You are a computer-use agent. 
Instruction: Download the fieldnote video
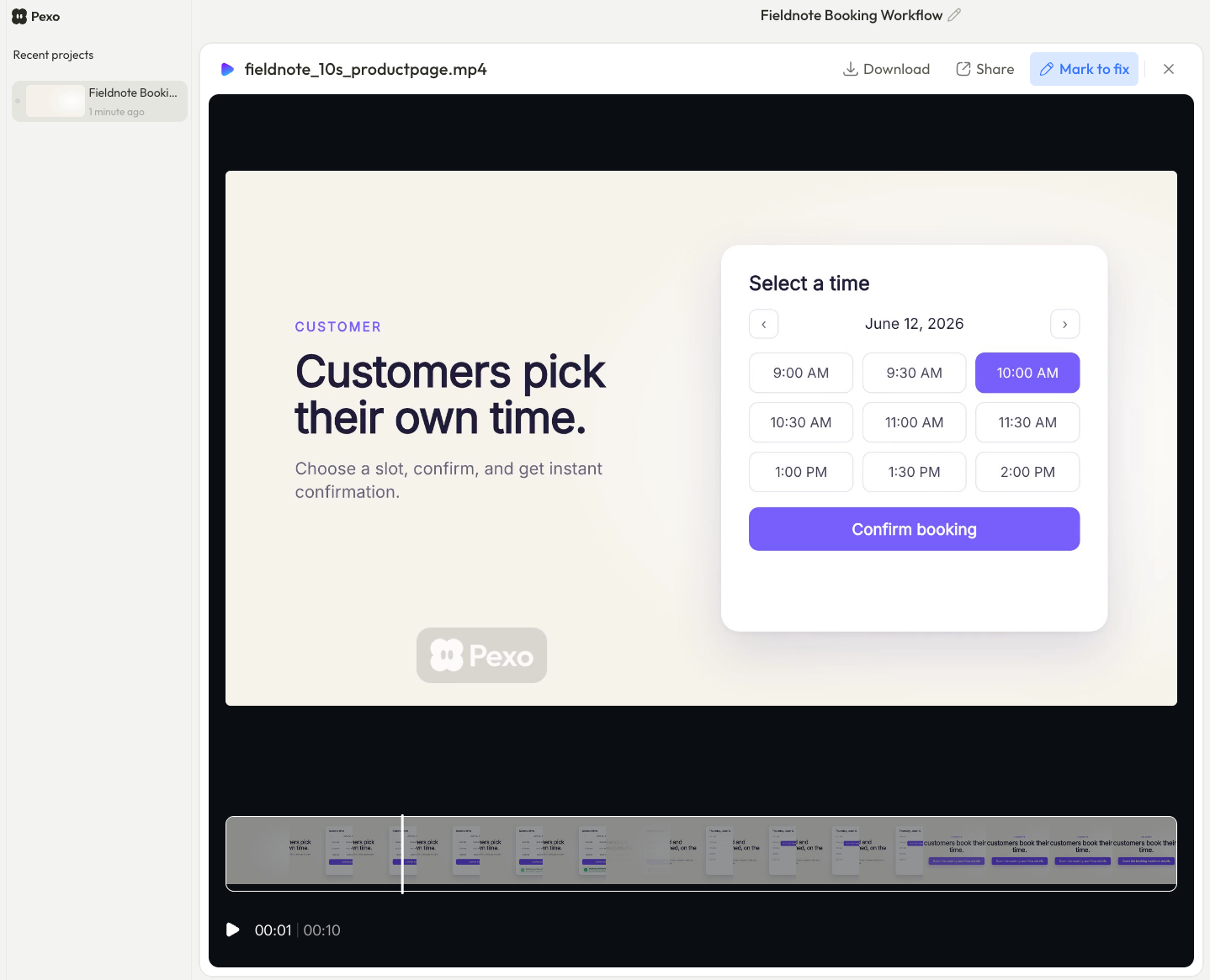886,69
